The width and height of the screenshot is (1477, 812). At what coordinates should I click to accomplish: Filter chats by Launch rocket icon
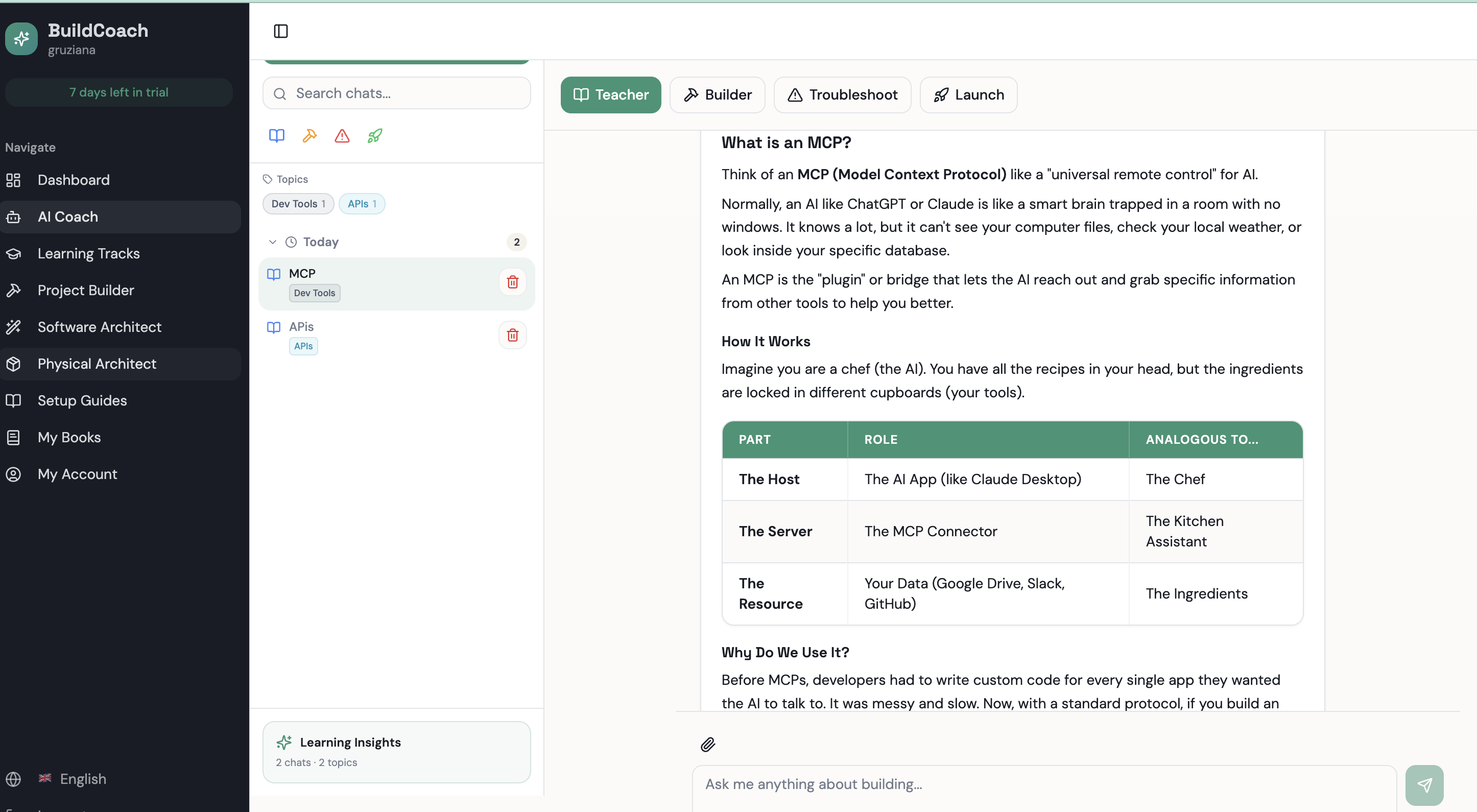[375, 136]
